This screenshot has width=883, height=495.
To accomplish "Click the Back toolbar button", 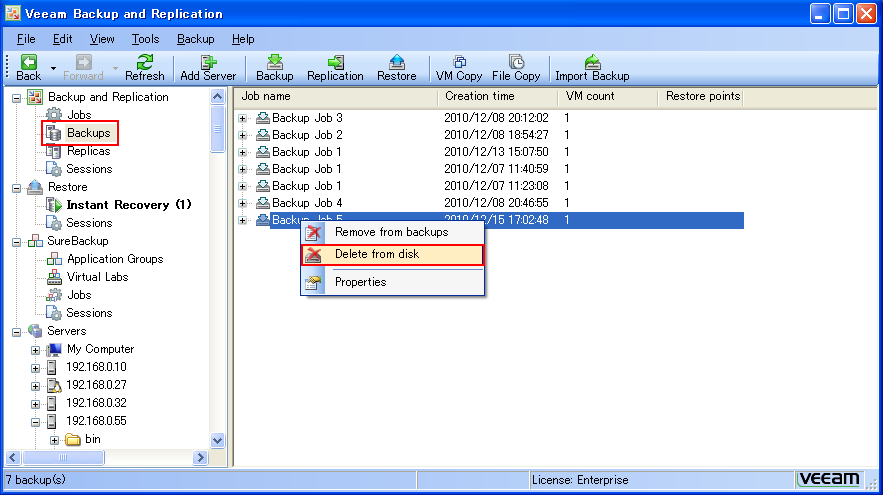I will tap(29, 68).
